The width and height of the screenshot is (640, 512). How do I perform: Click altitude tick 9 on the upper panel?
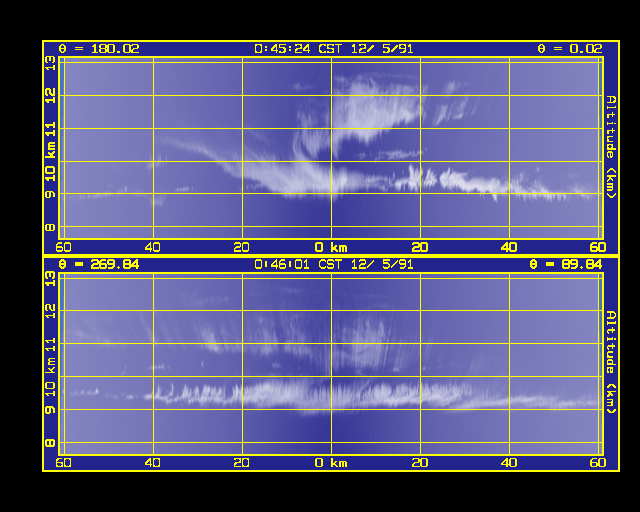[50, 194]
